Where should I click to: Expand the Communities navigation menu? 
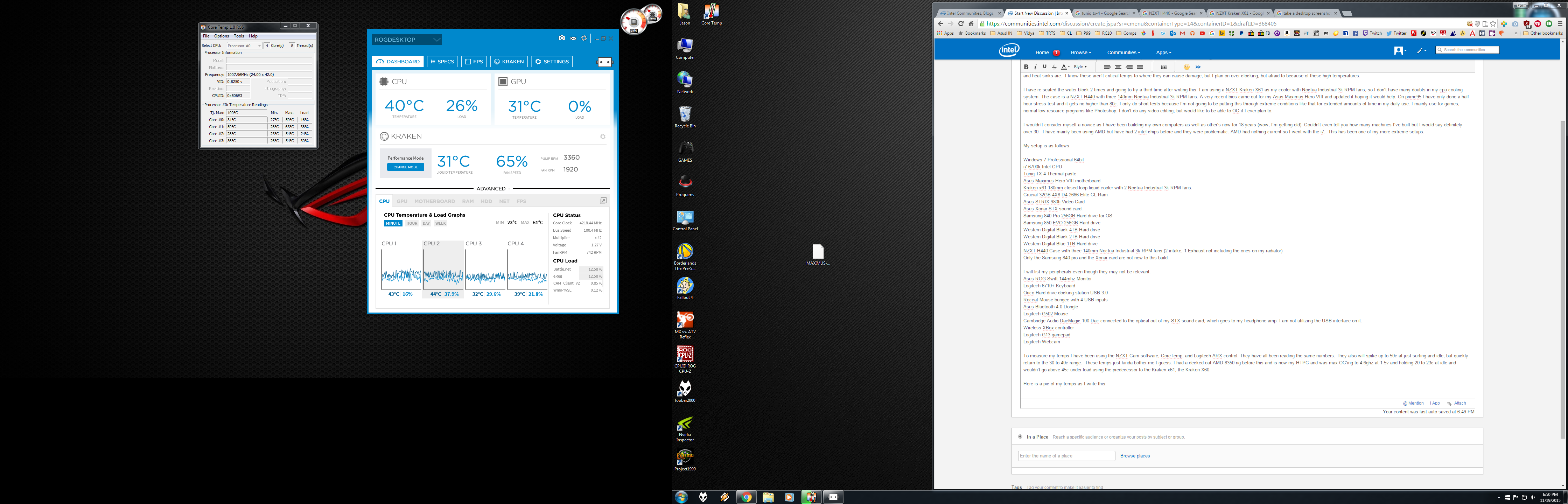tap(1123, 52)
